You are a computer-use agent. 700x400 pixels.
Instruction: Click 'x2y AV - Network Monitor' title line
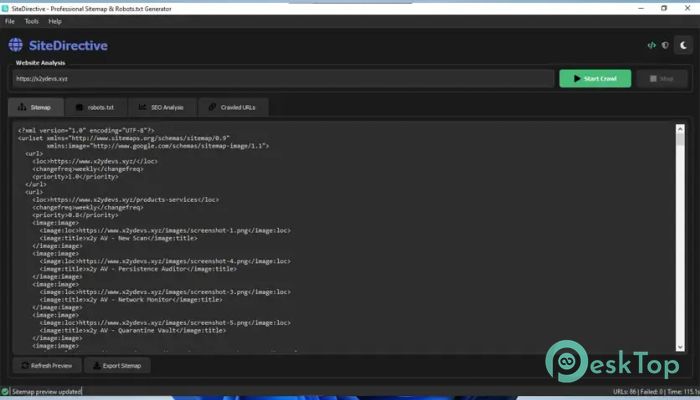pos(131,300)
